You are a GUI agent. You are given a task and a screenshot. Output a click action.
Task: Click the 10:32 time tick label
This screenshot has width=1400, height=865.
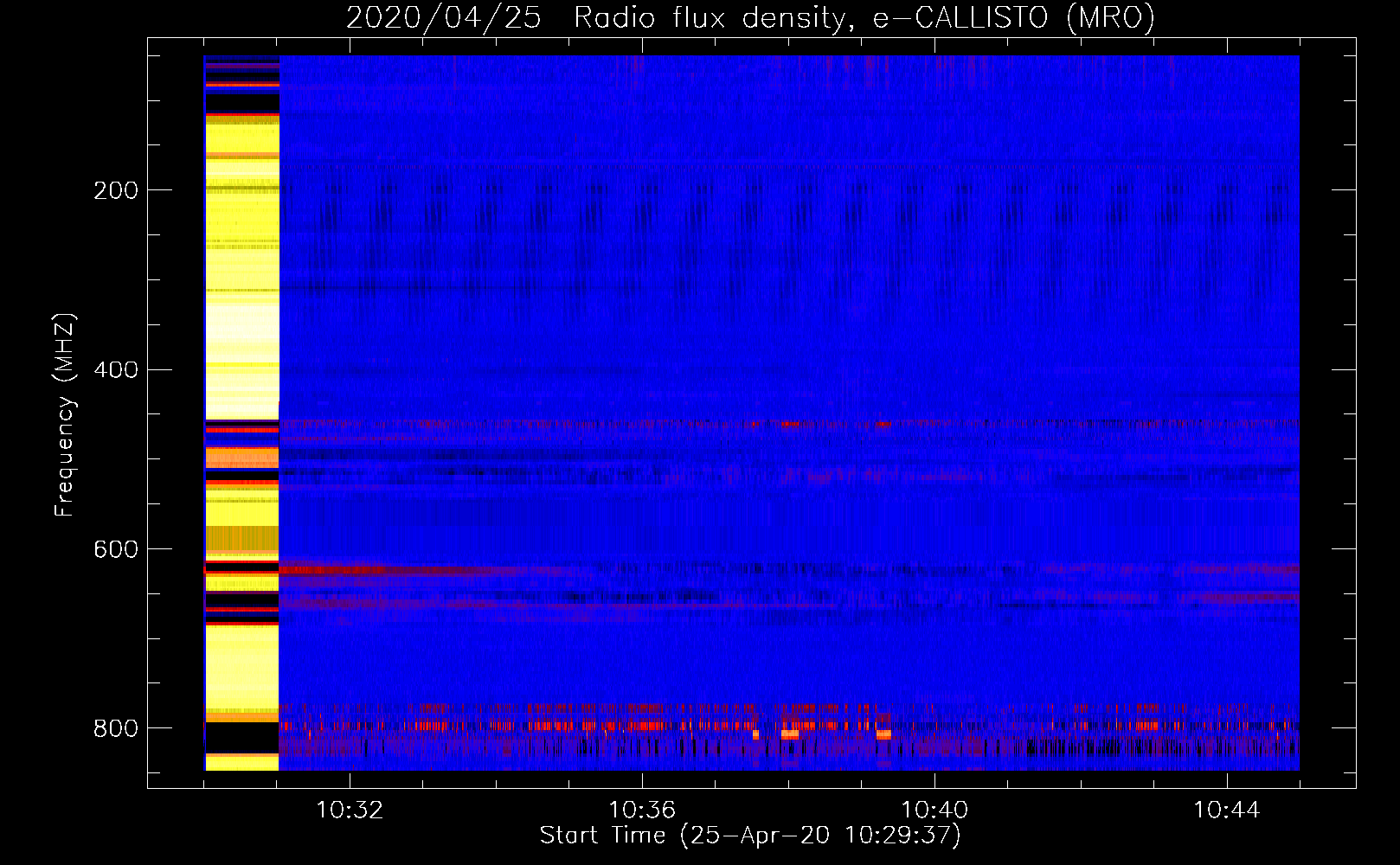point(350,811)
